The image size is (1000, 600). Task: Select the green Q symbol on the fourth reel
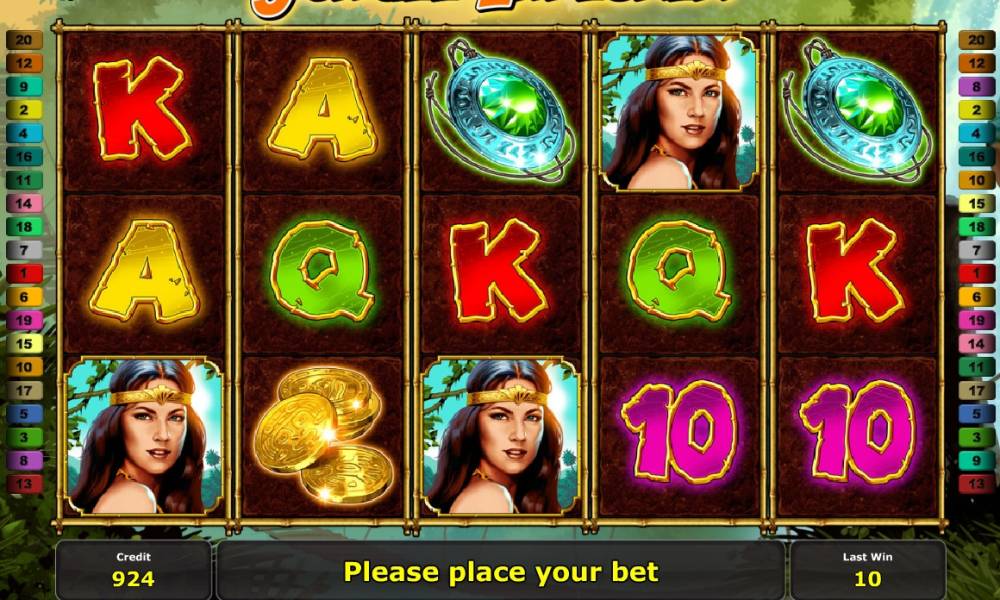pyautogui.click(x=679, y=271)
